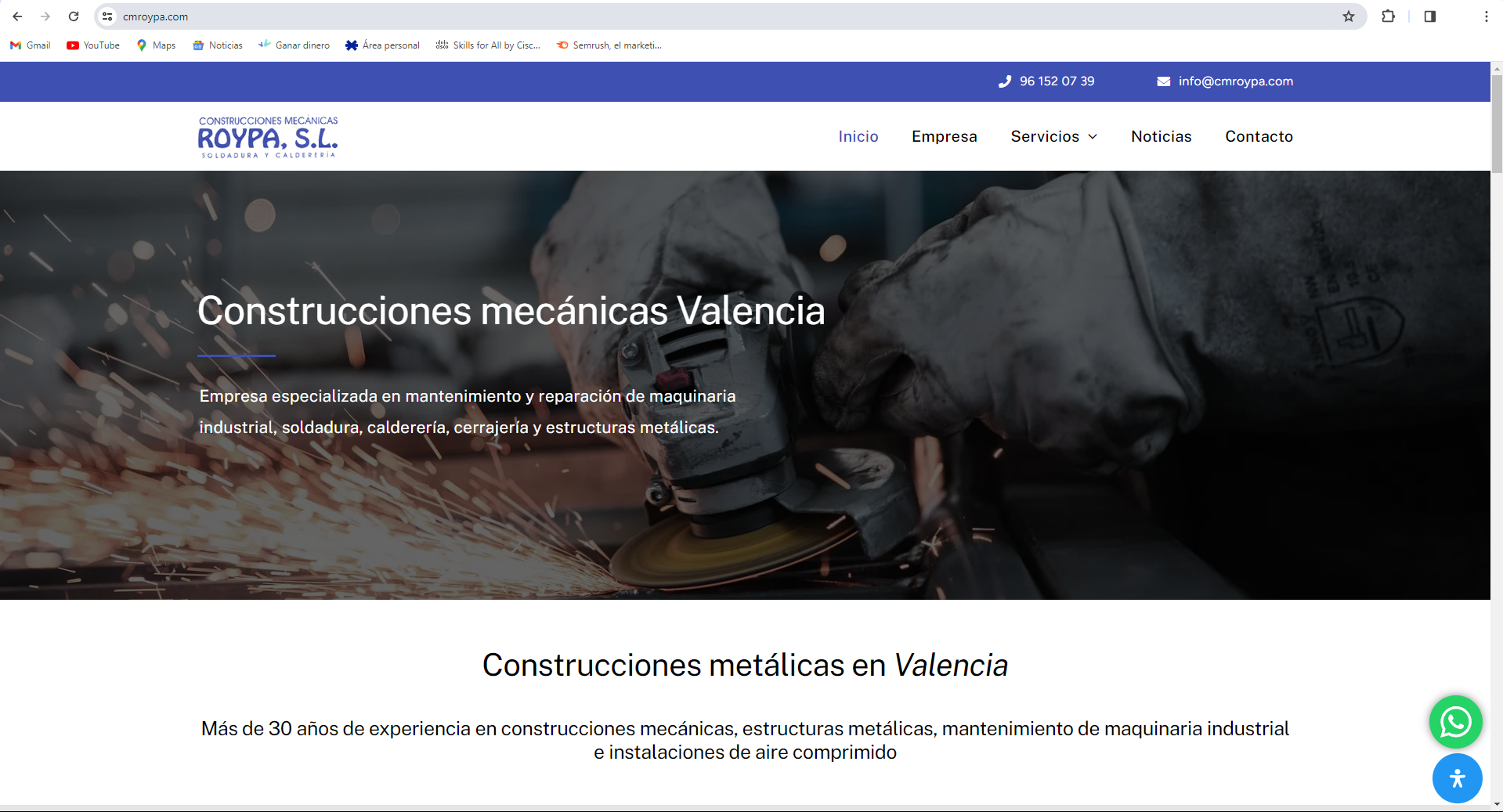Open the Gmail bookmark

point(31,45)
